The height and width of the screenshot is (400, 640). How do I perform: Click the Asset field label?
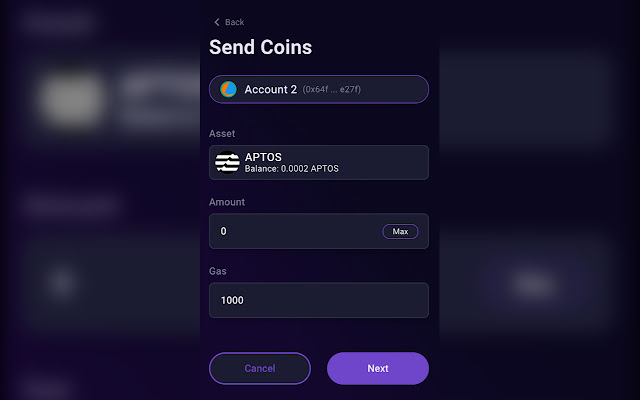pos(222,133)
